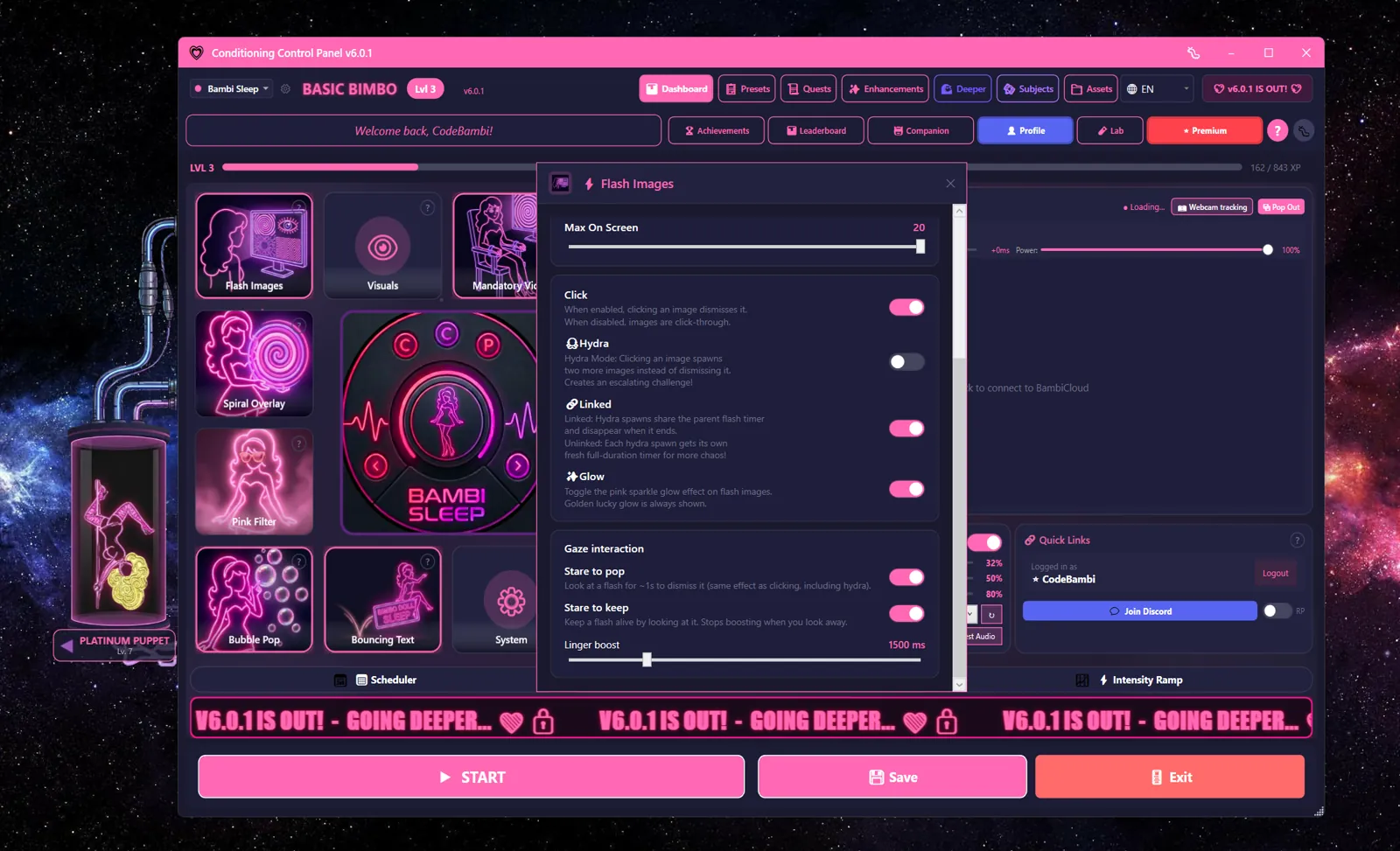The width and height of the screenshot is (1400, 851).
Task: Open the Visuals tile
Action: click(x=382, y=246)
